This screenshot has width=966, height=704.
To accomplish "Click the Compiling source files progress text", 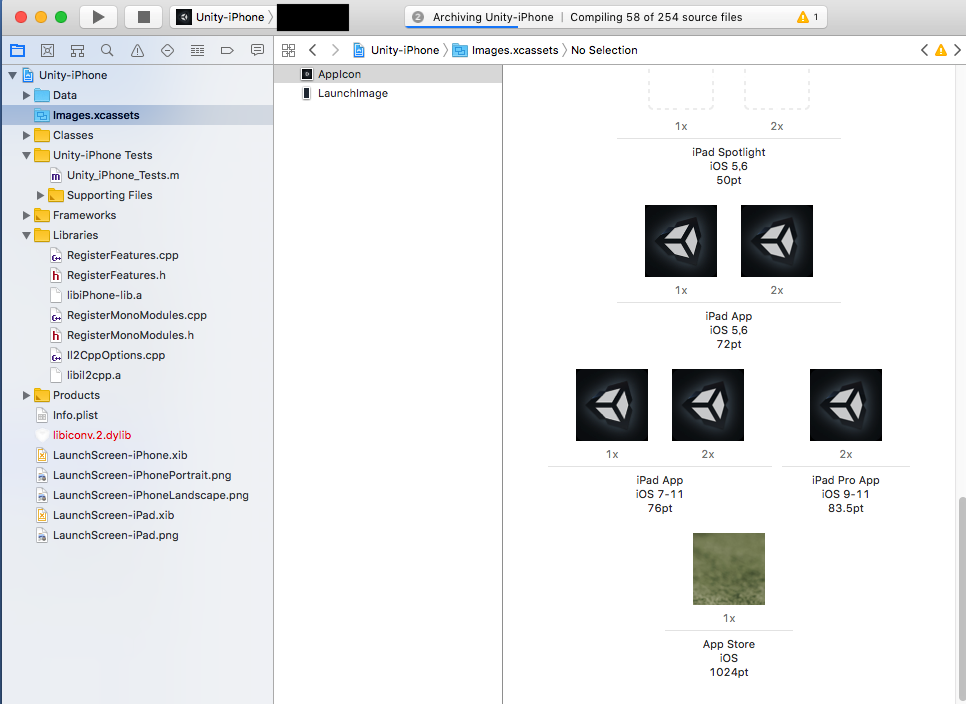I will tap(656, 17).
